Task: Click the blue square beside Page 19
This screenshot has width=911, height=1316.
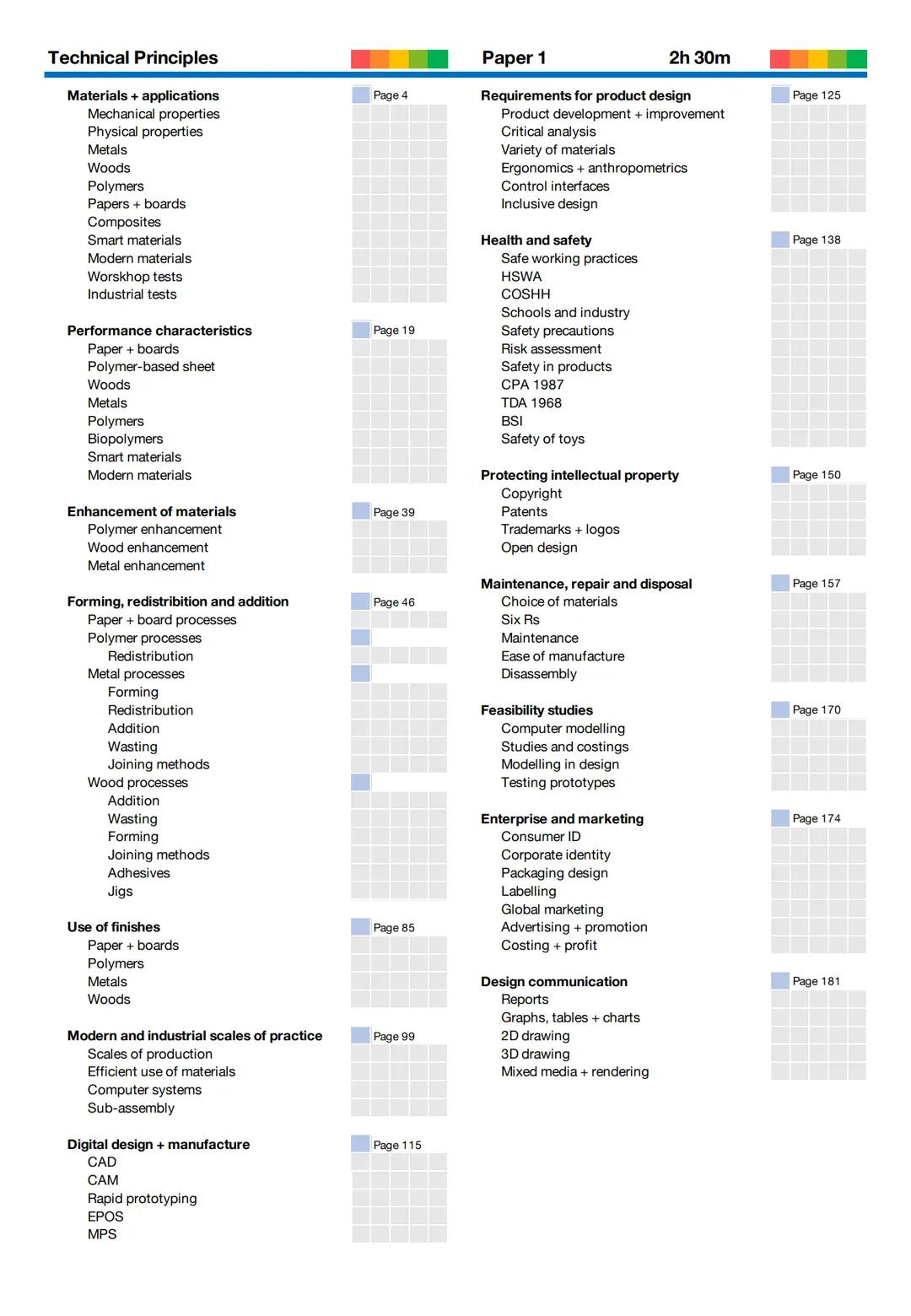Action: pyautogui.click(x=361, y=330)
